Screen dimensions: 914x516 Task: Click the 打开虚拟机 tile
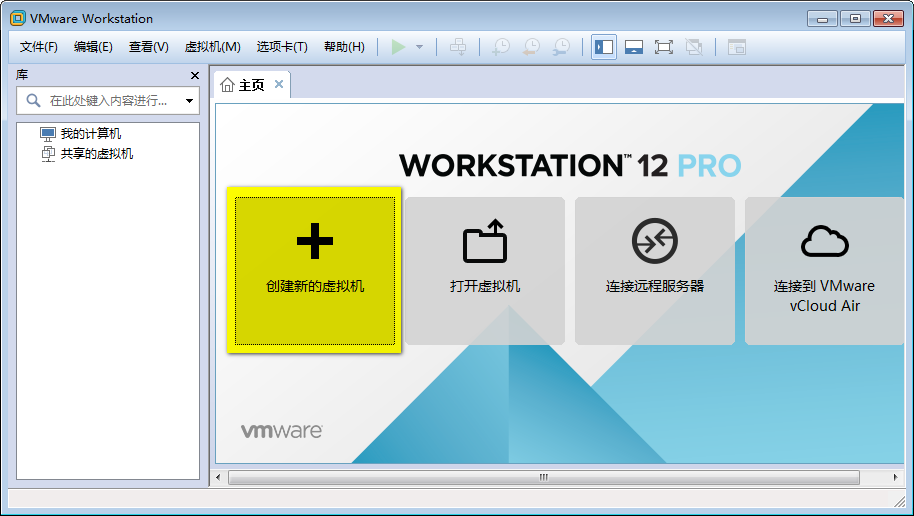485,271
